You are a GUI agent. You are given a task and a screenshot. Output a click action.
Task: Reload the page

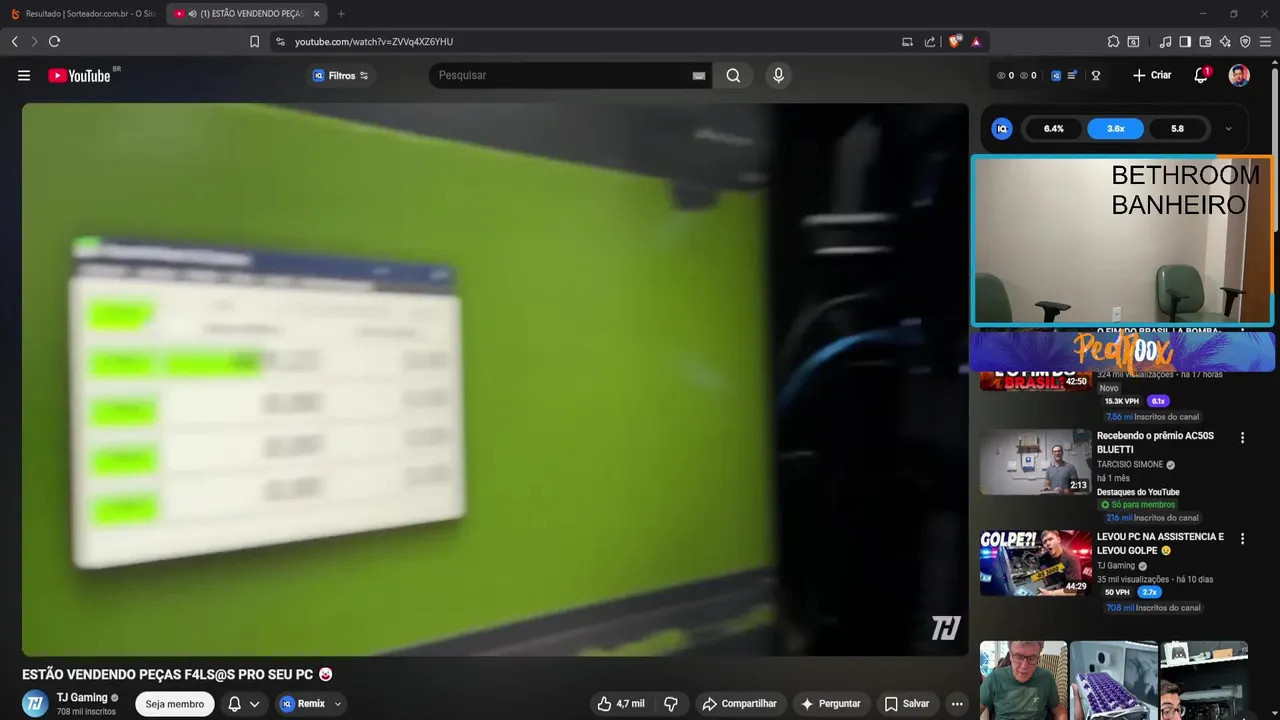click(x=54, y=41)
